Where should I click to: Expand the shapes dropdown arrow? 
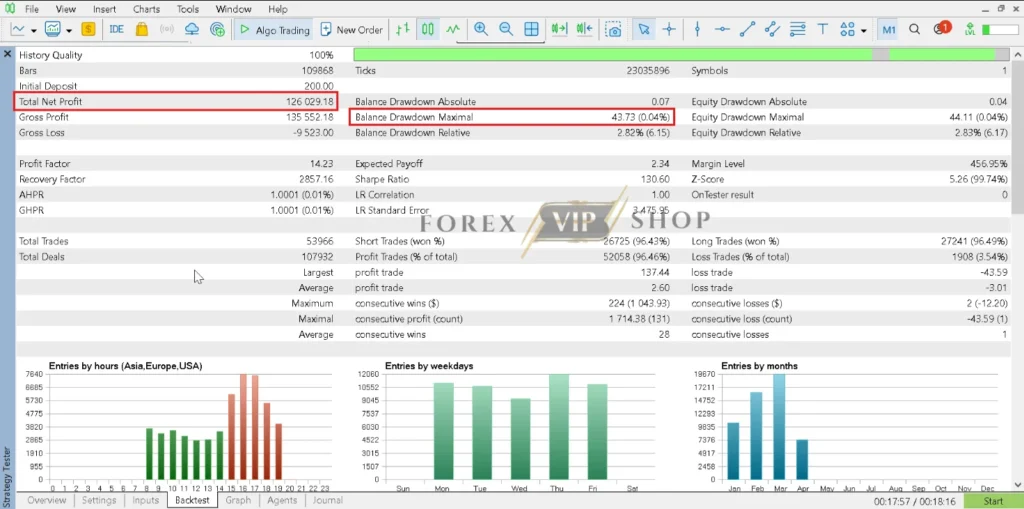point(863,30)
